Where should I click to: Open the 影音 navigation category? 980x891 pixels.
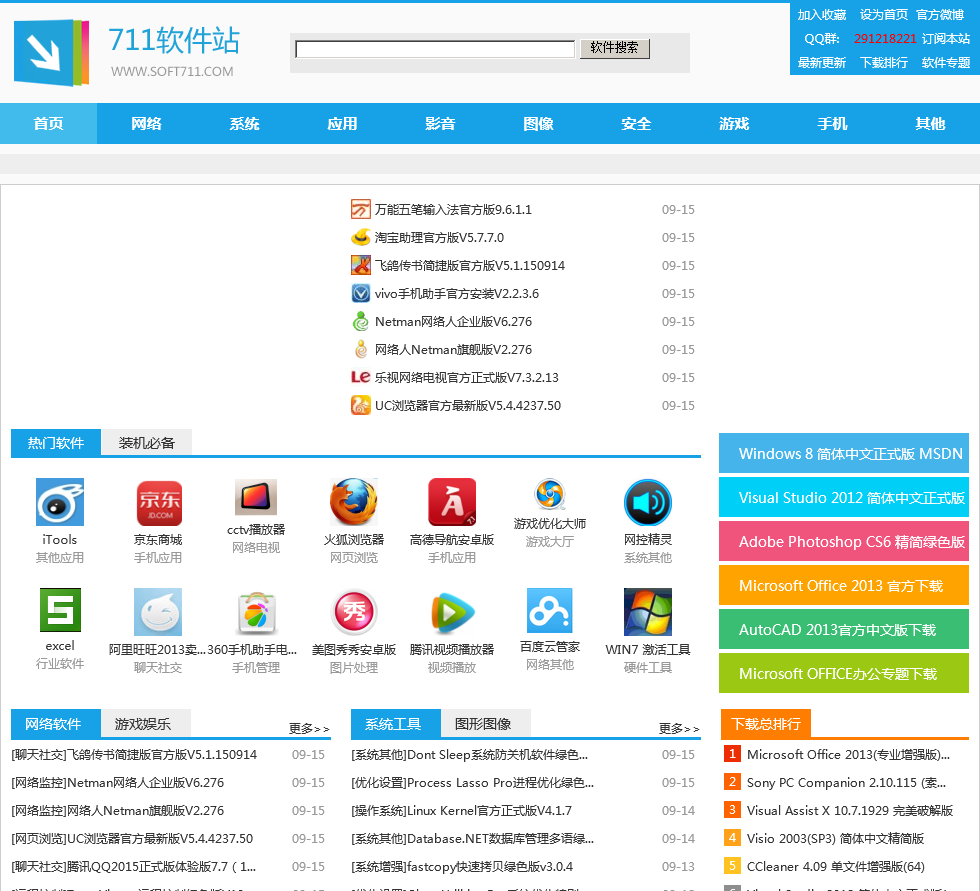pyautogui.click(x=440, y=124)
